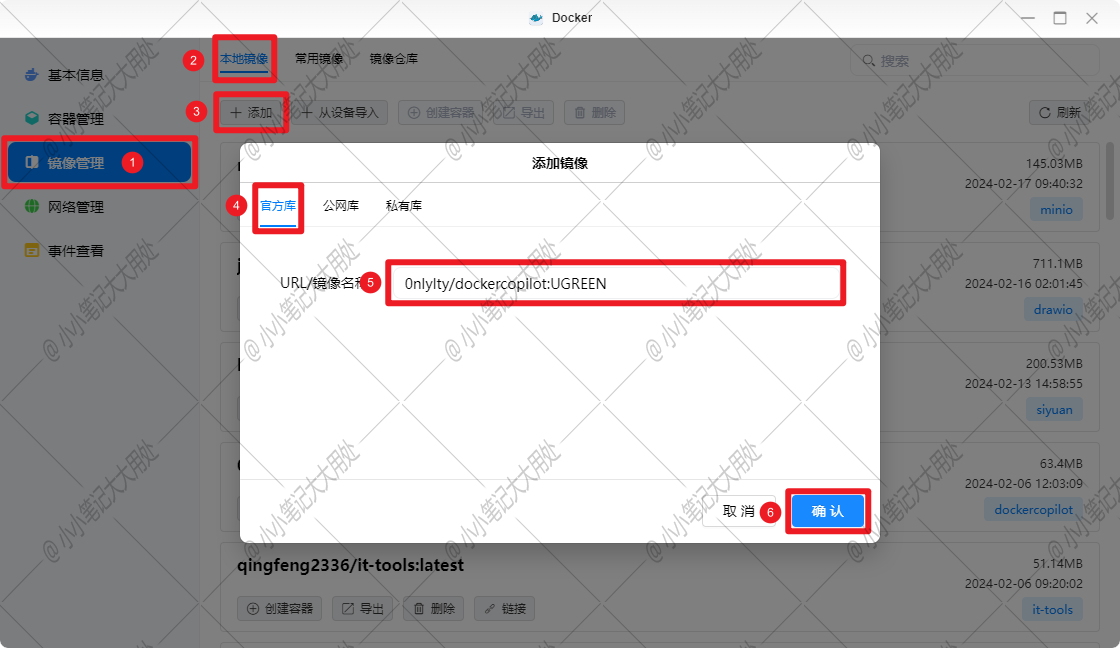This screenshot has width=1120, height=648.
Task: Click the minio image tag
Action: [1056, 209]
